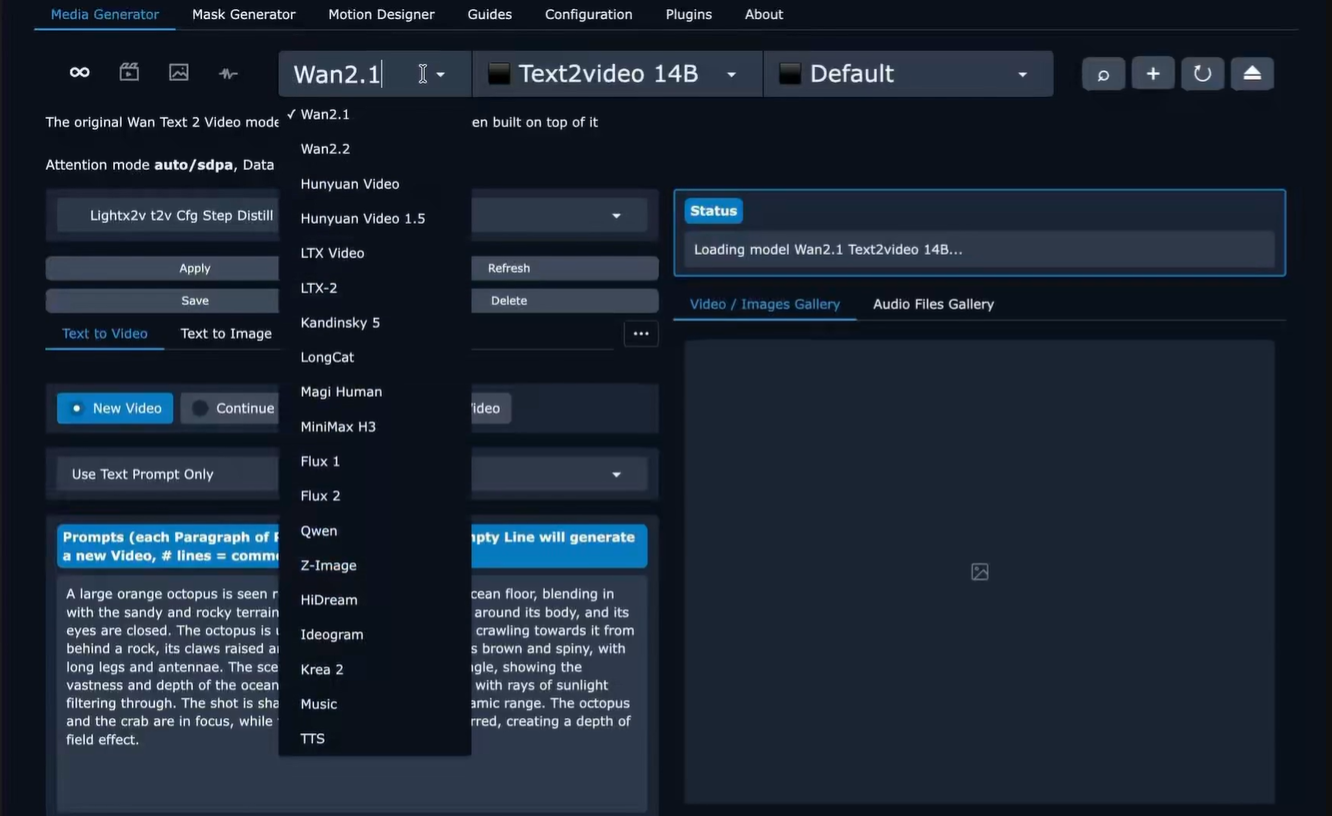
Task: Click the image picture icon
Action: (179, 72)
